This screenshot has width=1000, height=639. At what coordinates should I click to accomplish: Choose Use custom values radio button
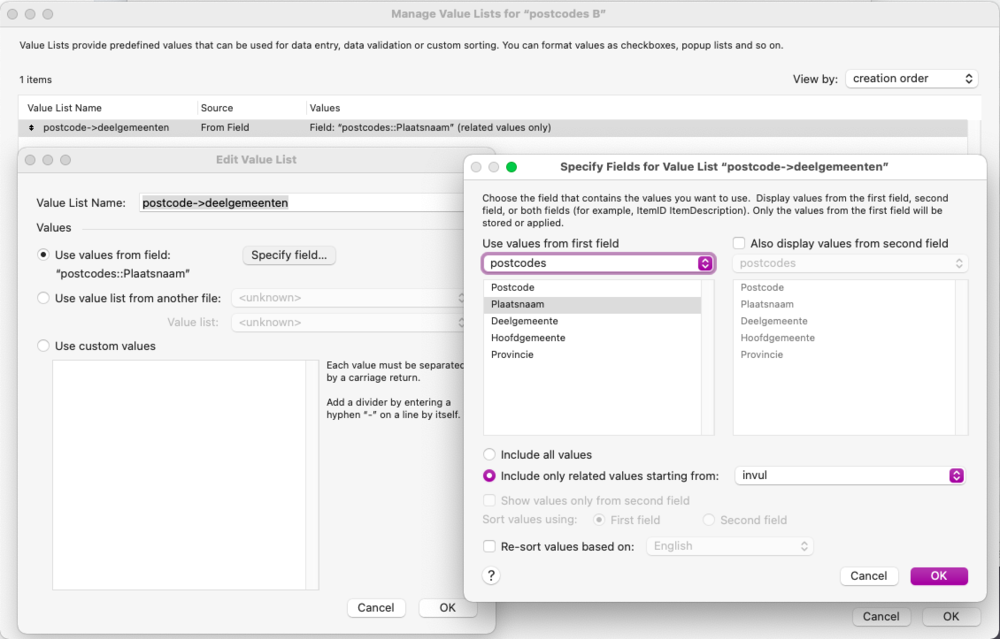[43, 346]
